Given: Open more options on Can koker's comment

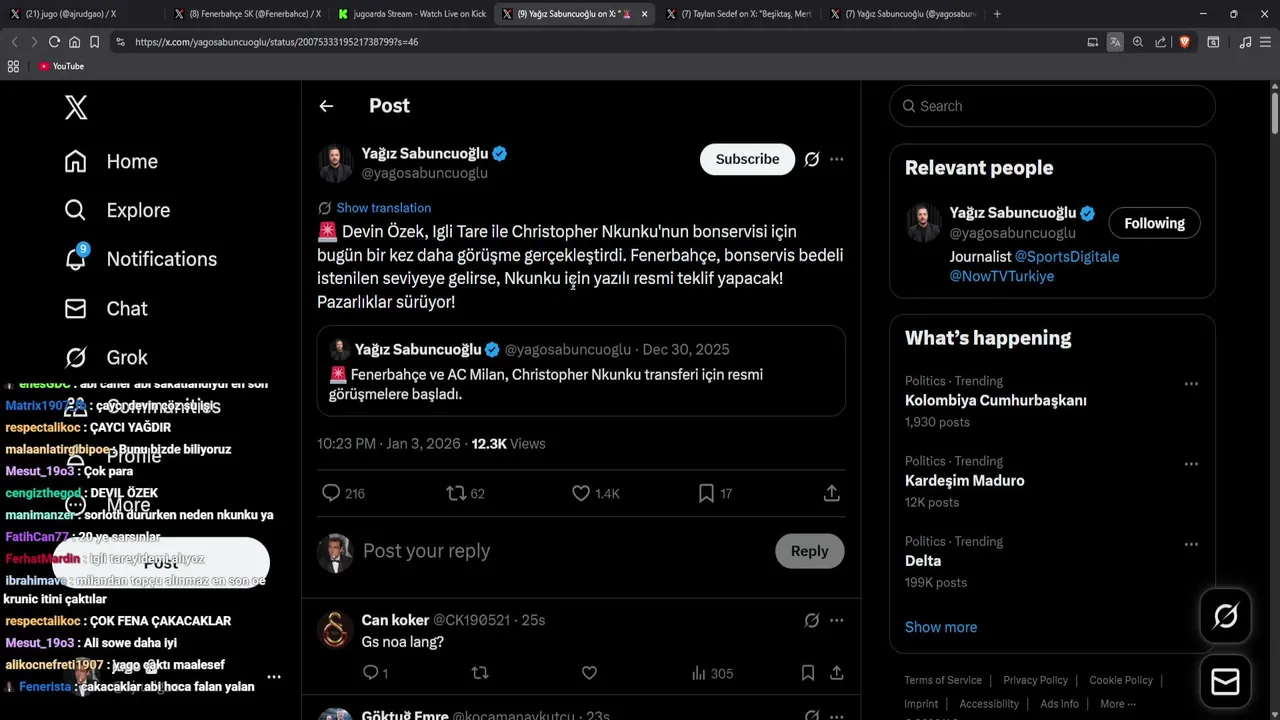Looking at the screenshot, I should pyautogui.click(x=837, y=620).
